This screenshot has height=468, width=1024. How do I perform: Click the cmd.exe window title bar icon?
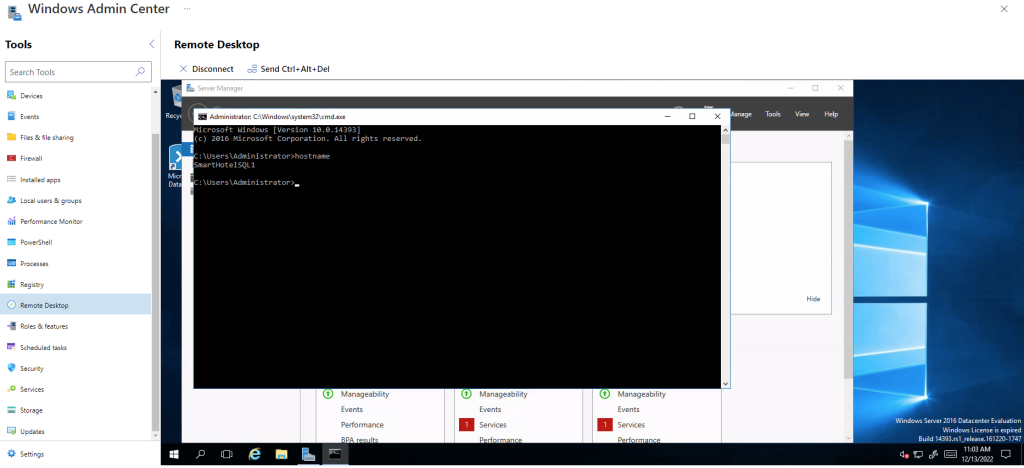[x=202, y=116]
